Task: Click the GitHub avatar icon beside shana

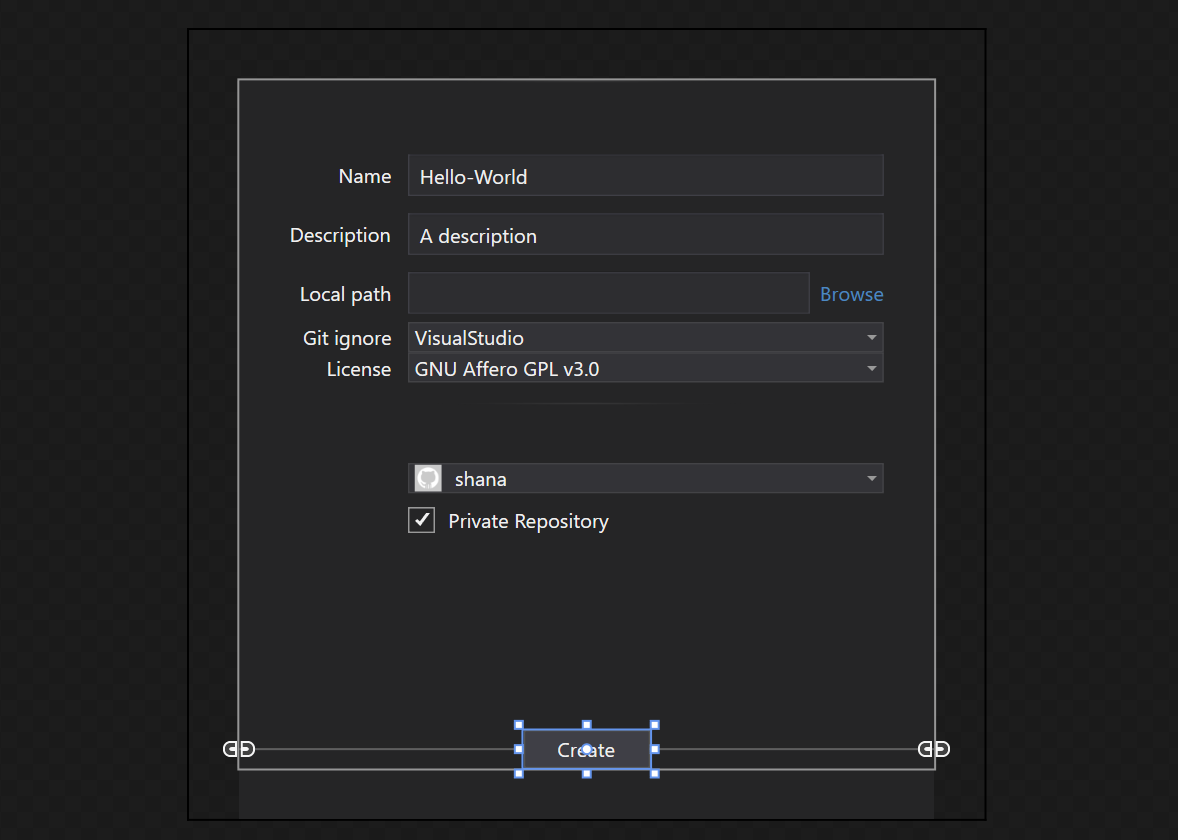Action: click(x=428, y=479)
